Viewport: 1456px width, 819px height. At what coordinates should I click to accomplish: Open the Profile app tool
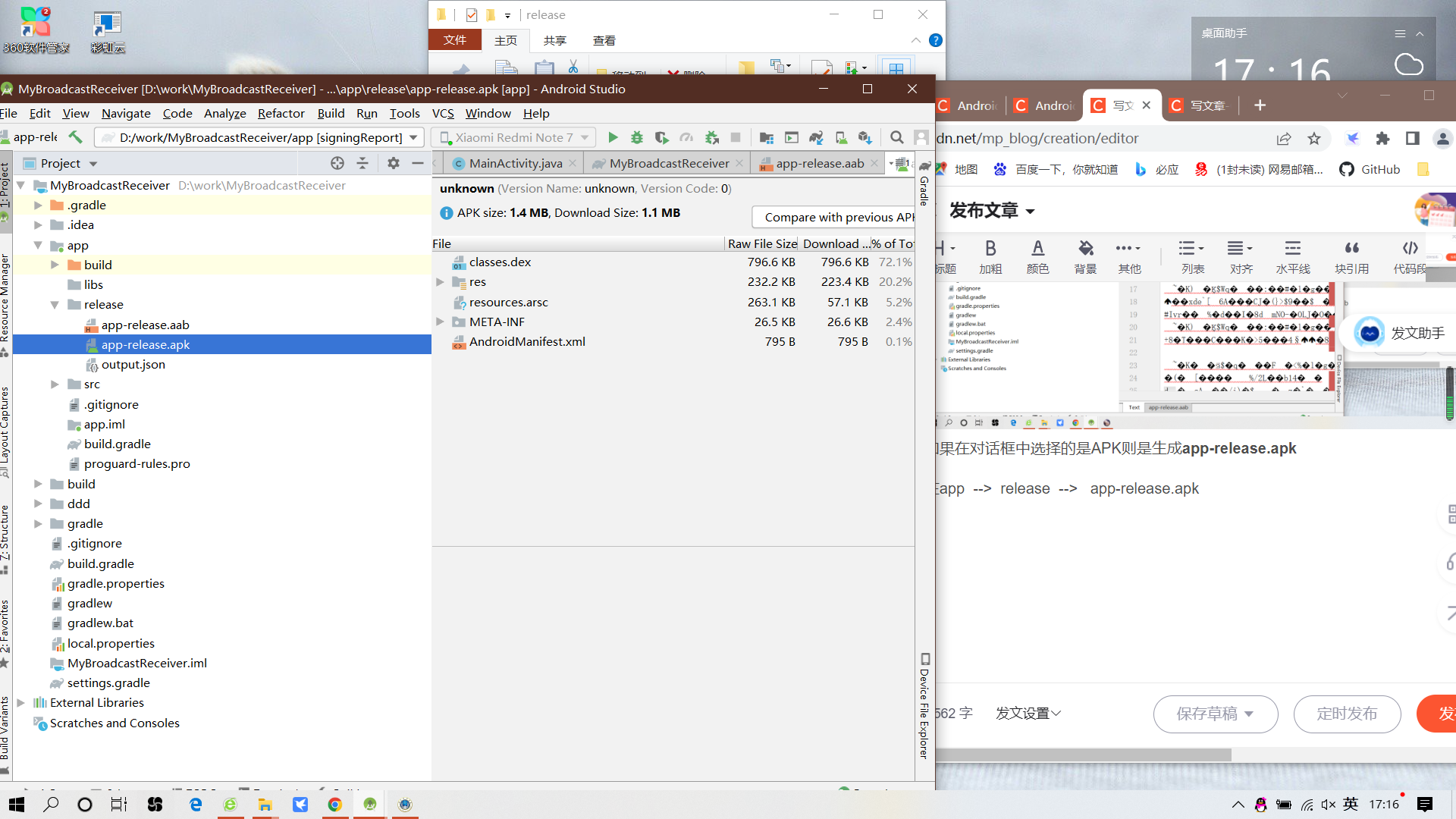(x=687, y=137)
